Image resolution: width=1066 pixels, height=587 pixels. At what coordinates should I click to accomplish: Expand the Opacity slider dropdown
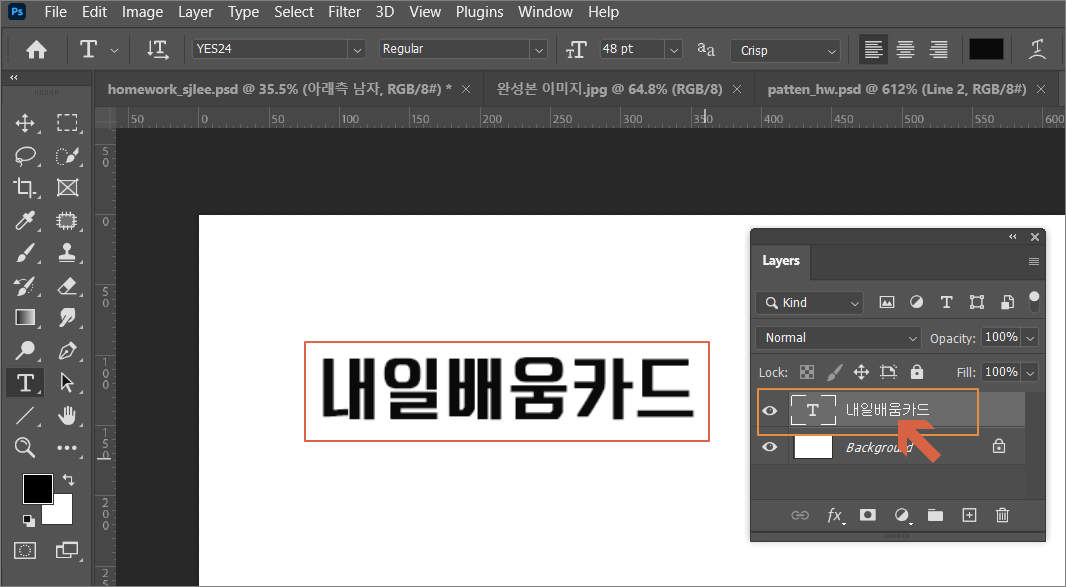[x=1030, y=338]
